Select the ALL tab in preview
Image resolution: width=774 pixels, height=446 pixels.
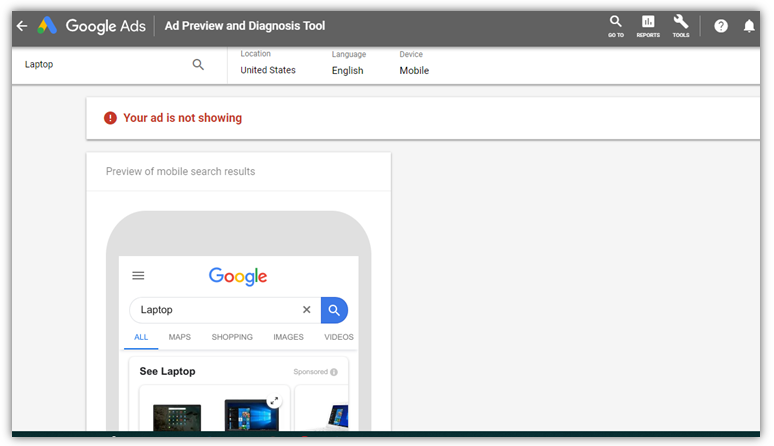click(x=141, y=337)
